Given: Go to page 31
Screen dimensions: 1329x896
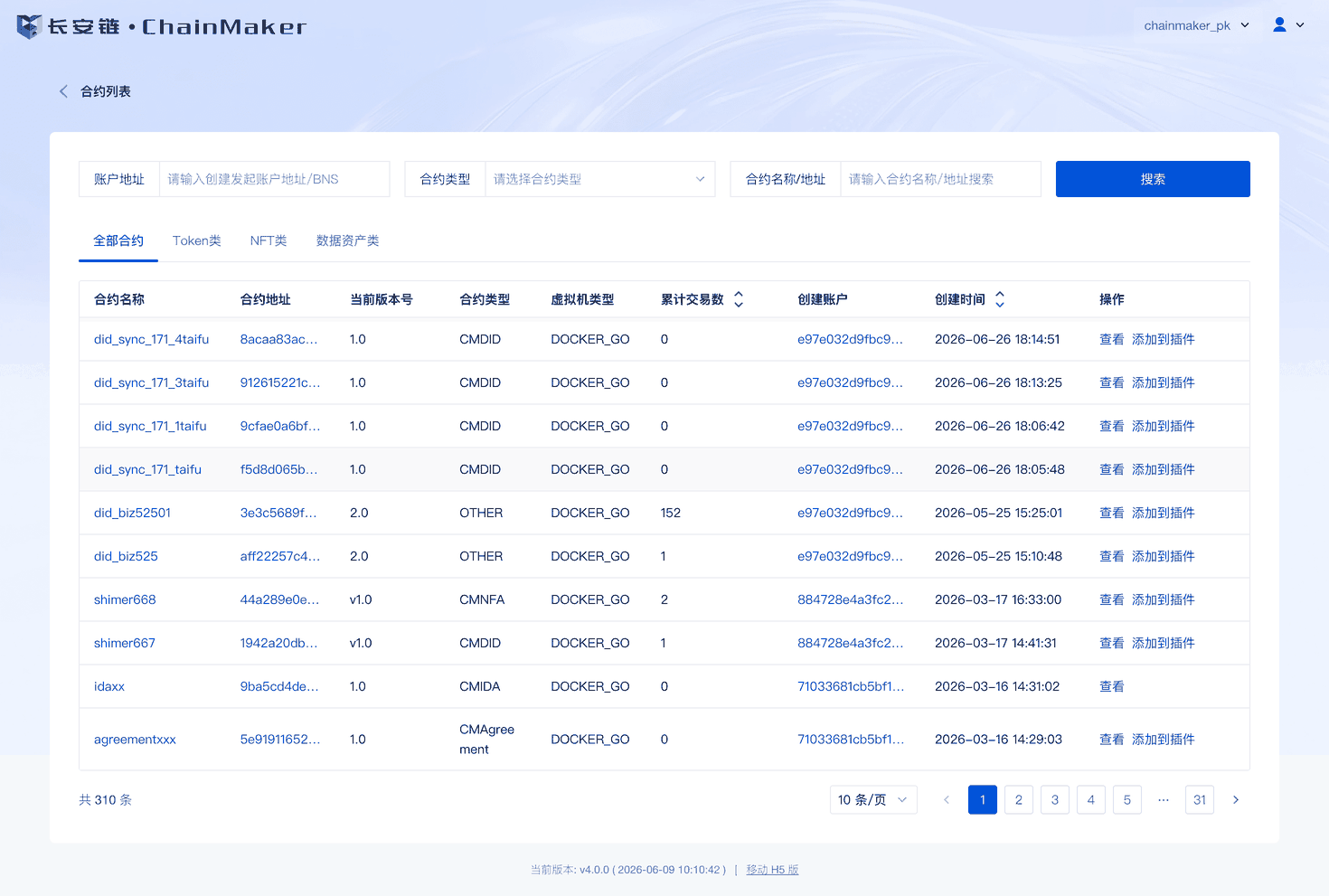Looking at the screenshot, I should point(1200,799).
